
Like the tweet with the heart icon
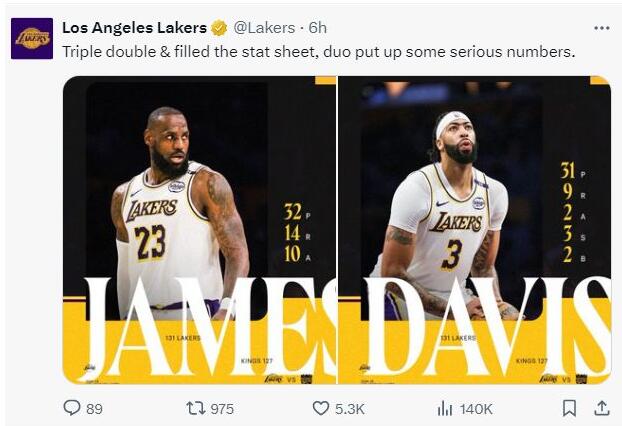321,408
